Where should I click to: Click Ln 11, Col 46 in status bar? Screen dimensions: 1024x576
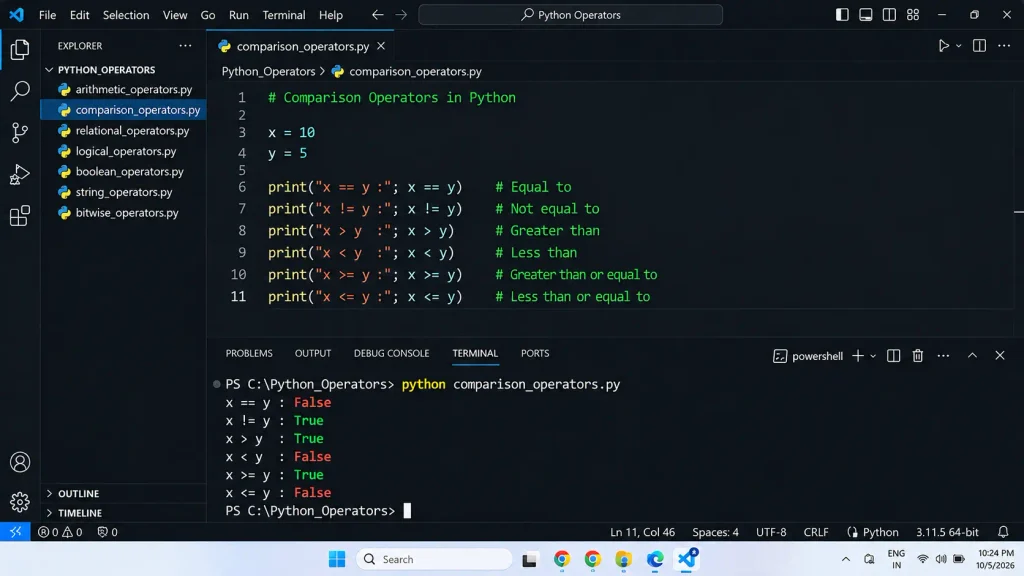tap(642, 532)
